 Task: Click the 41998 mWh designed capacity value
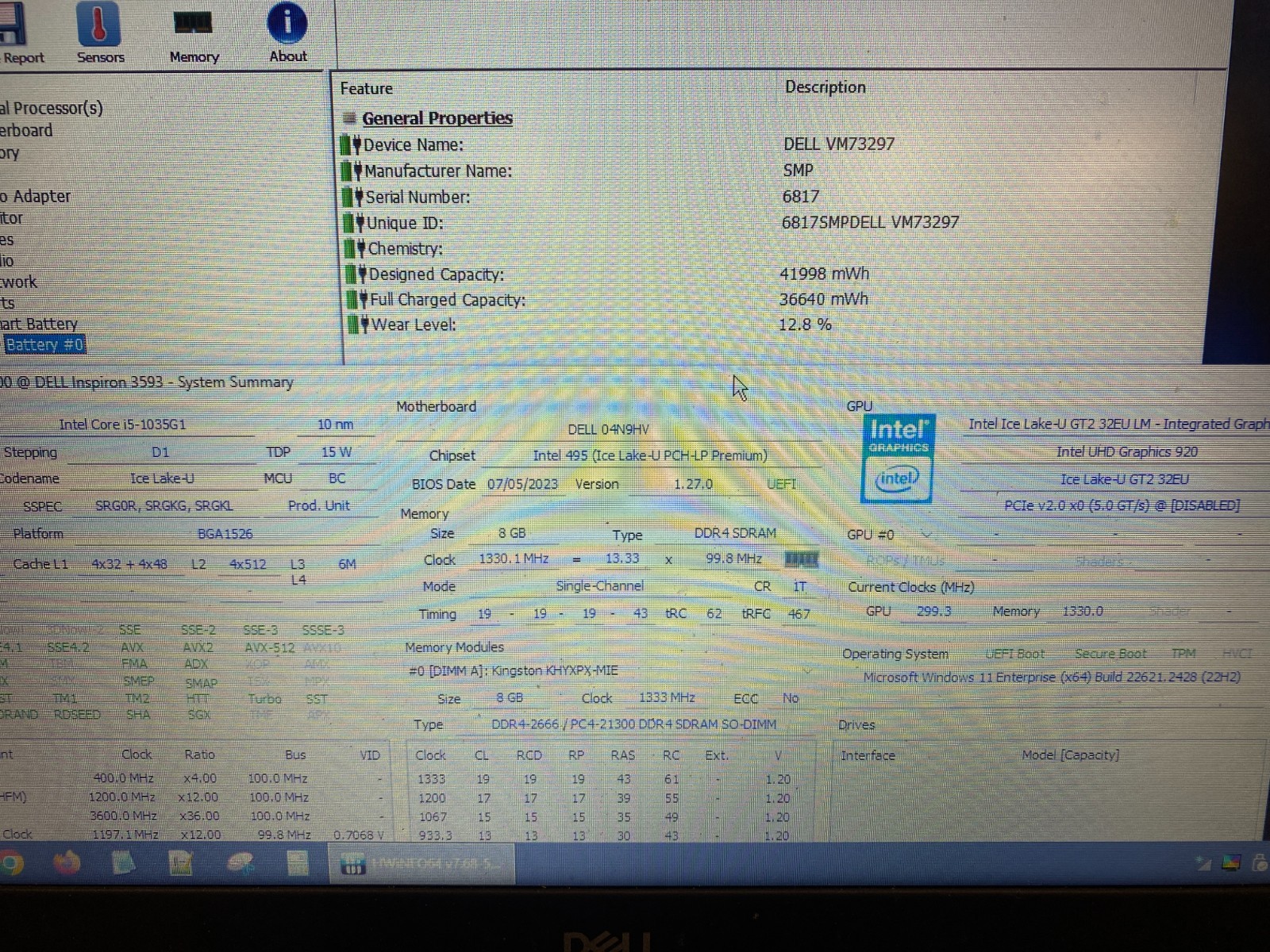[824, 274]
